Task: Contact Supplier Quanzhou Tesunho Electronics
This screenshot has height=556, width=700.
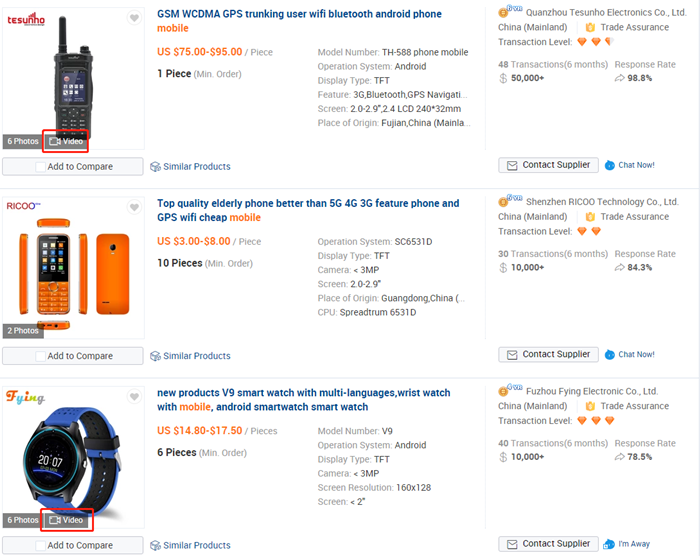Action: pyautogui.click(x=548, y=165)
